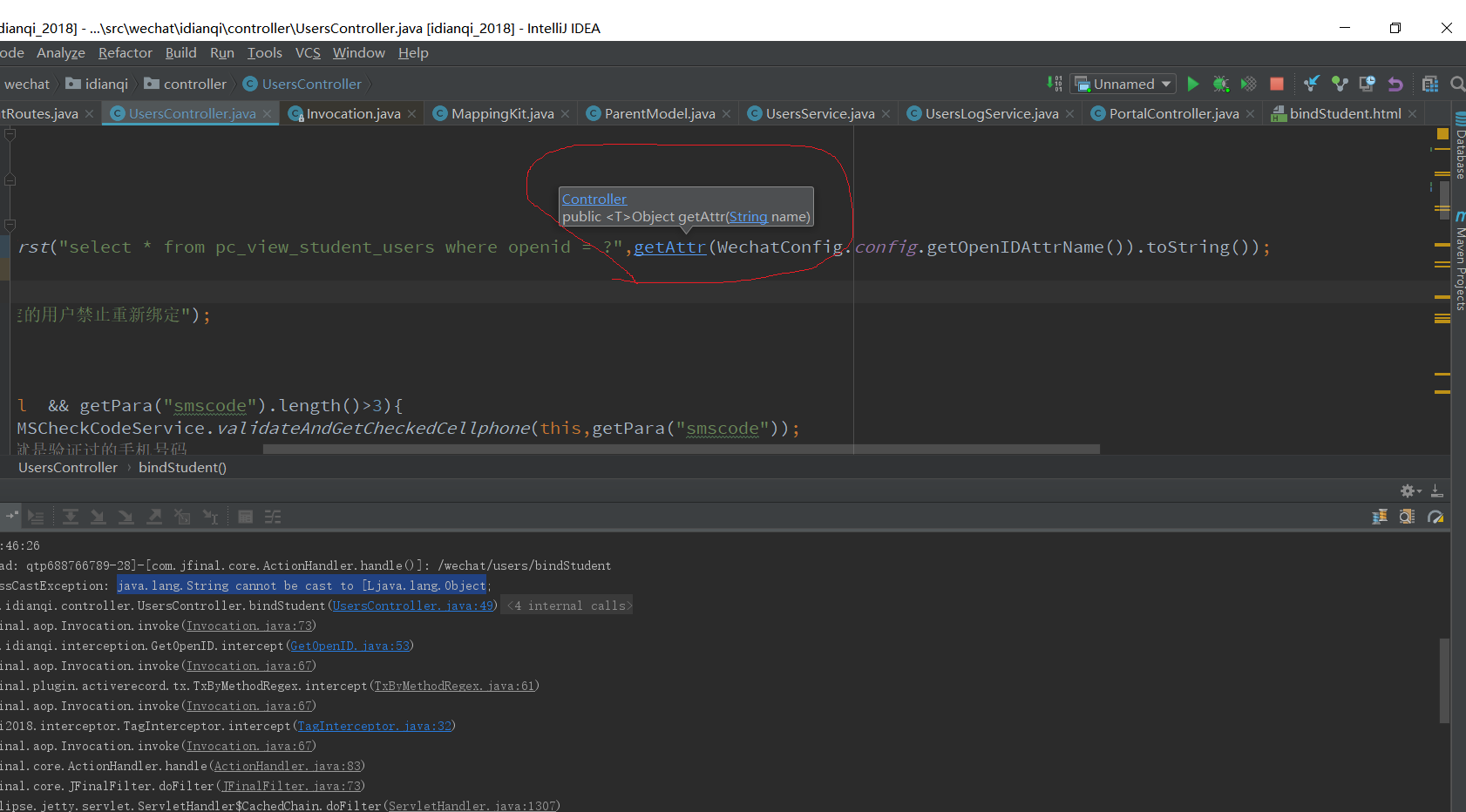Click Drop Frame debugger icon
The height and width of the screenshot is (812, 1466).
click(x=182, y=517)
